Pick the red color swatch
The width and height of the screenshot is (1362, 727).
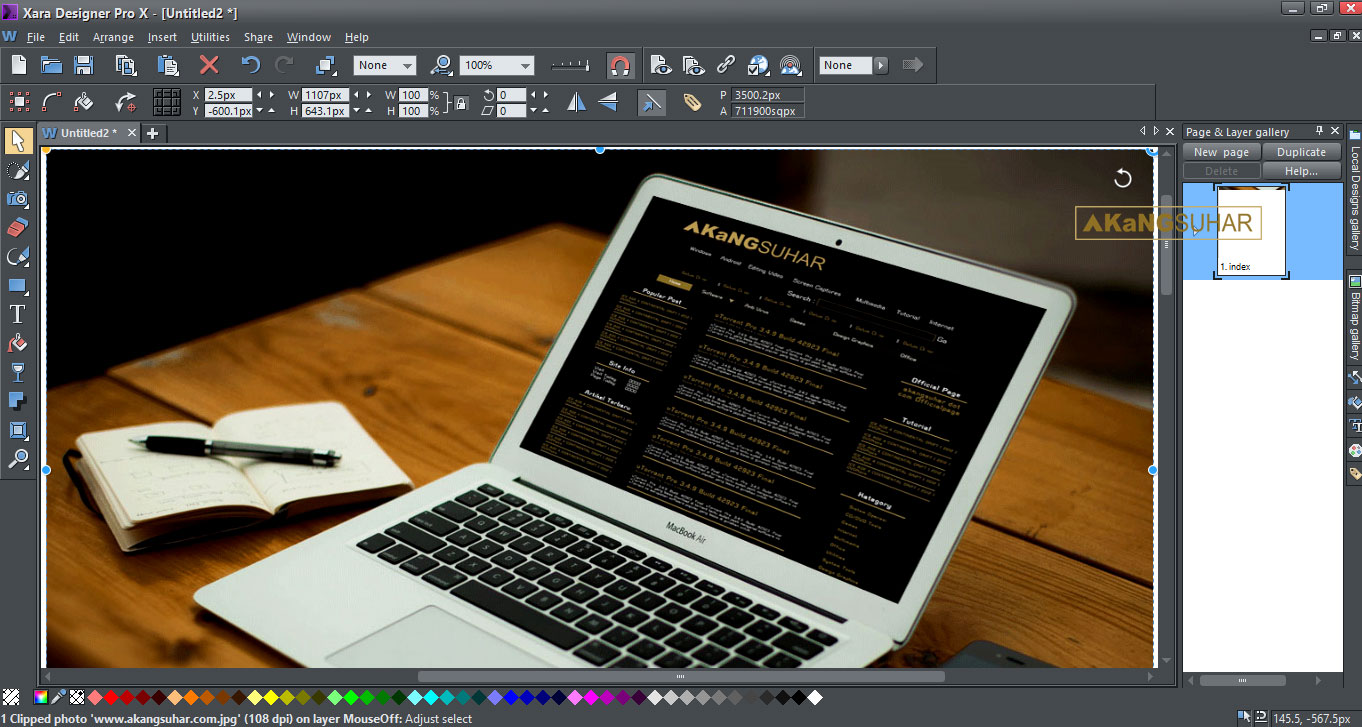pos(111,697)
